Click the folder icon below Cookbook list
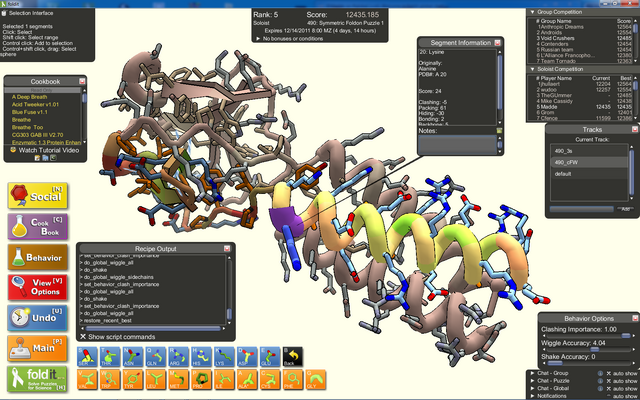640x400 pixels. [x=45, y=158]
